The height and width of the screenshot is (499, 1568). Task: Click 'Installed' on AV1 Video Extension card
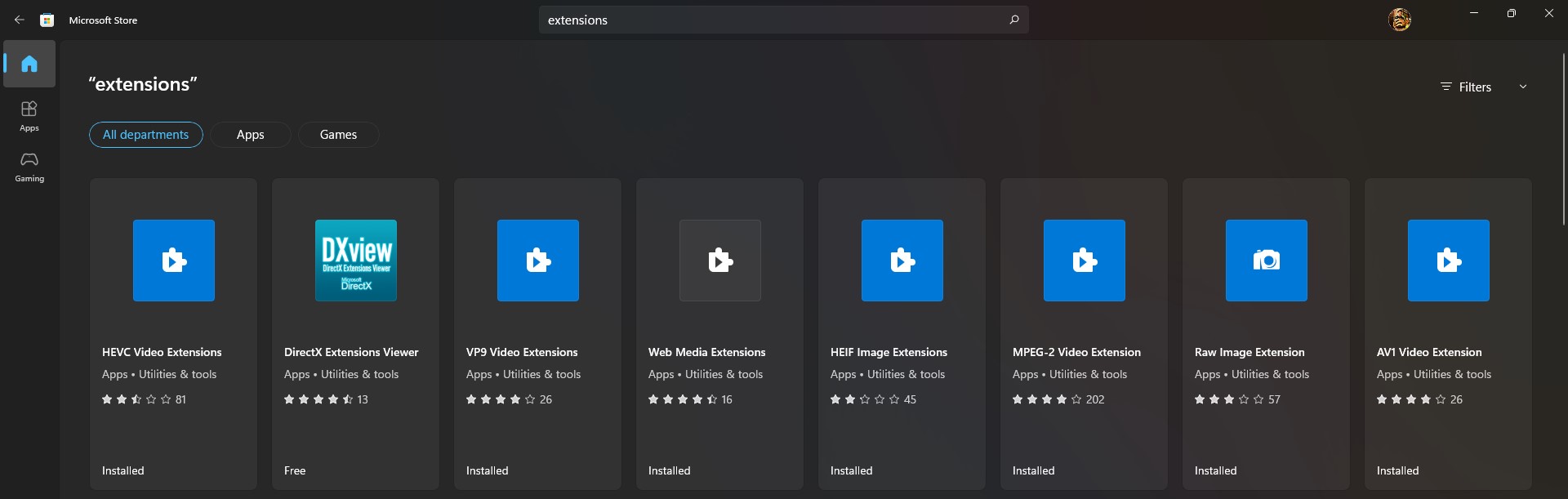[x=1398, y=470]
